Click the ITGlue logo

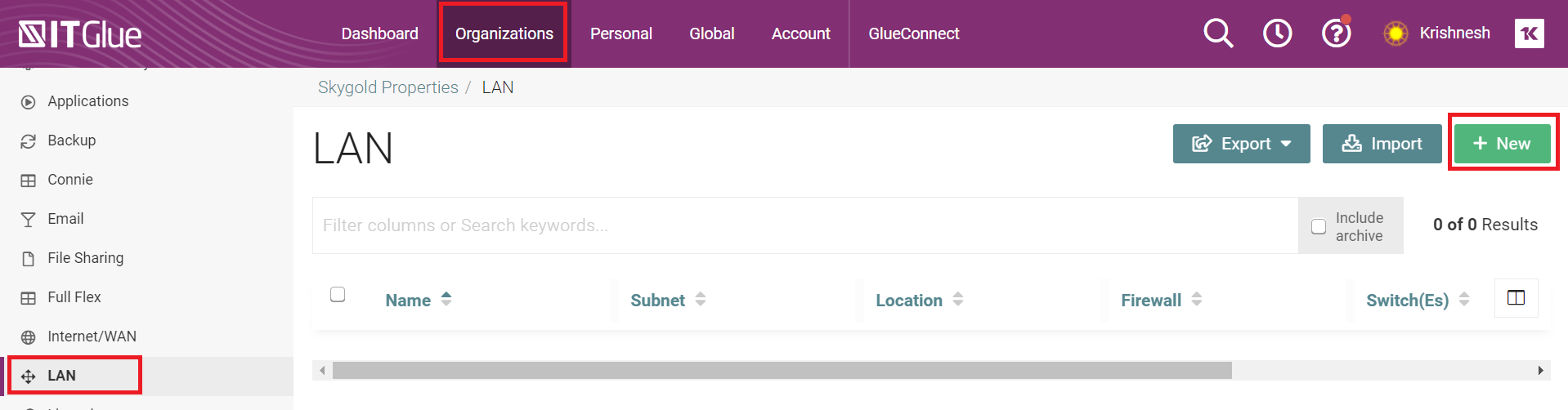coord(80,34)
